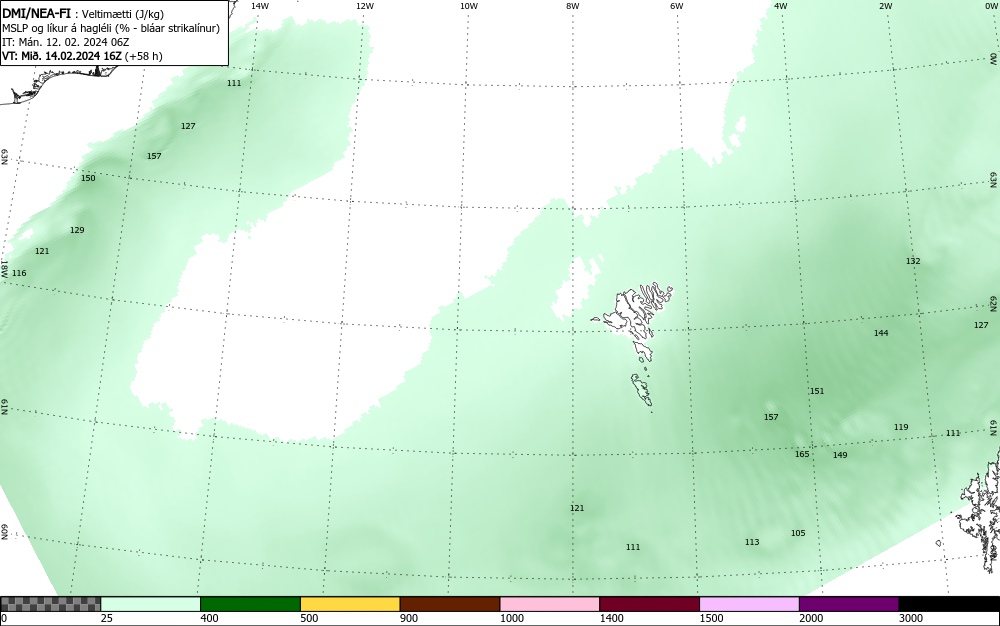Image resolution: width=1000 pixels, height=626 pixels.
Task: Click the 8W longitude label
Action: tap(573, 6)
